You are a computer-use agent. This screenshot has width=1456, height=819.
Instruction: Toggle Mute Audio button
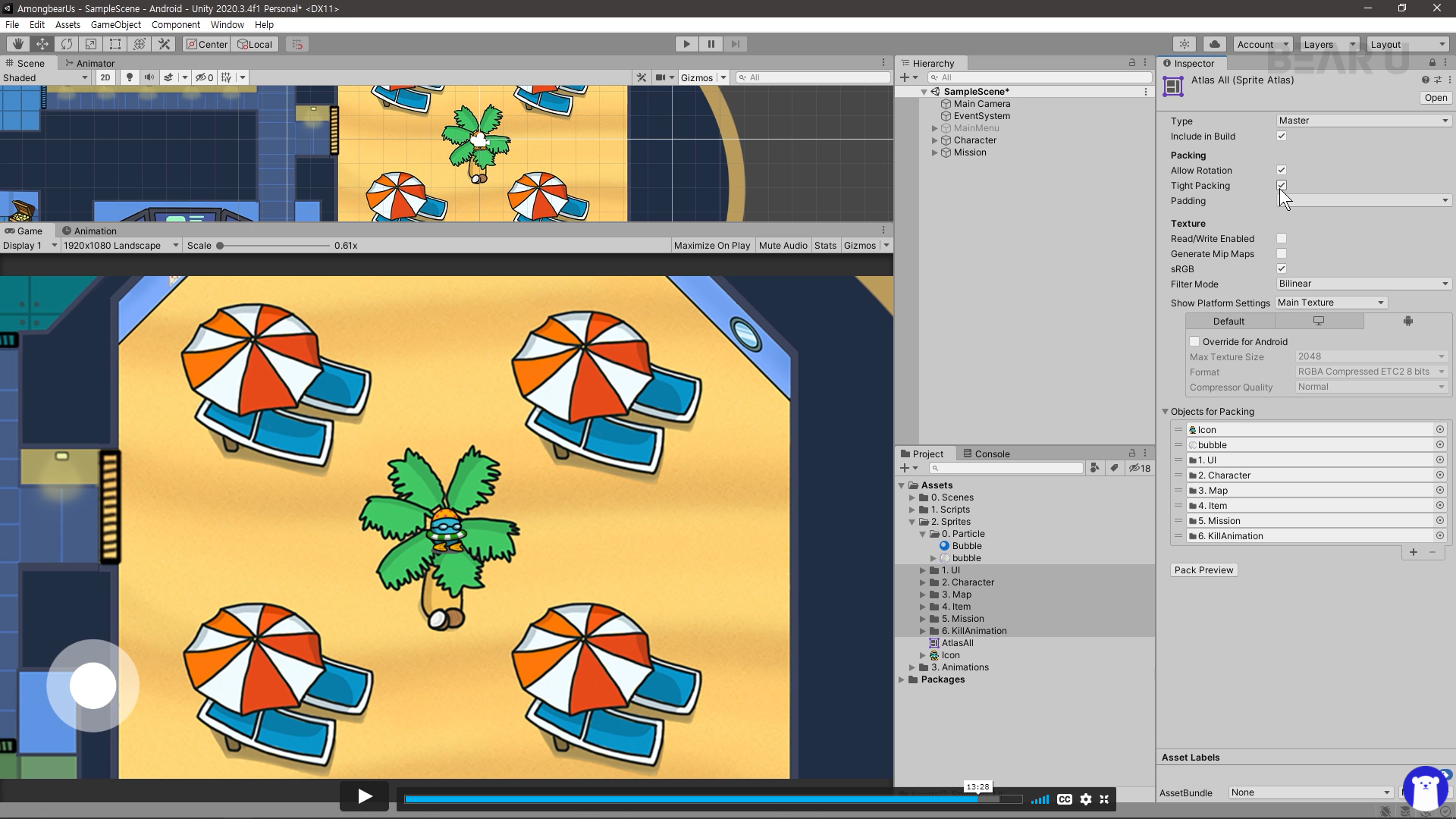click(783, 246)
